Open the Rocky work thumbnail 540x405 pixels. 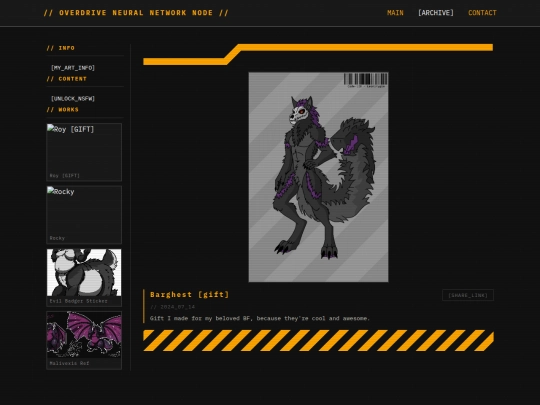tap(84, 215)
